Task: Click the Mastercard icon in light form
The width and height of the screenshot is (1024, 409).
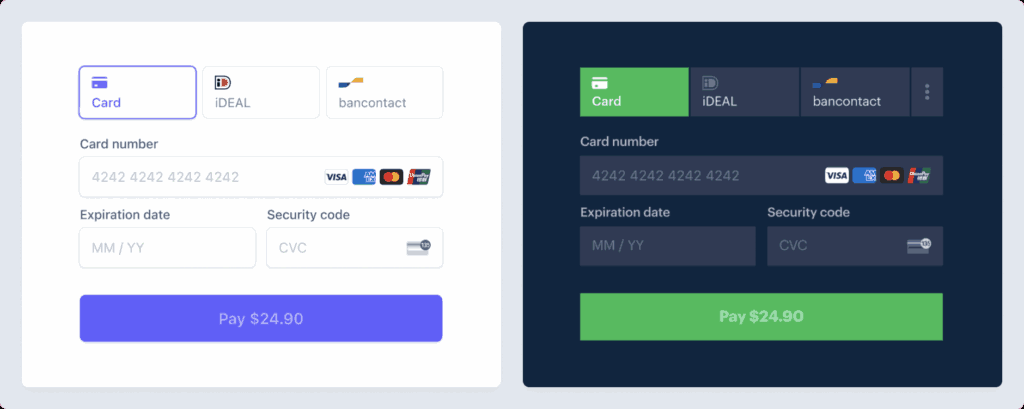Action: [391, 177]
